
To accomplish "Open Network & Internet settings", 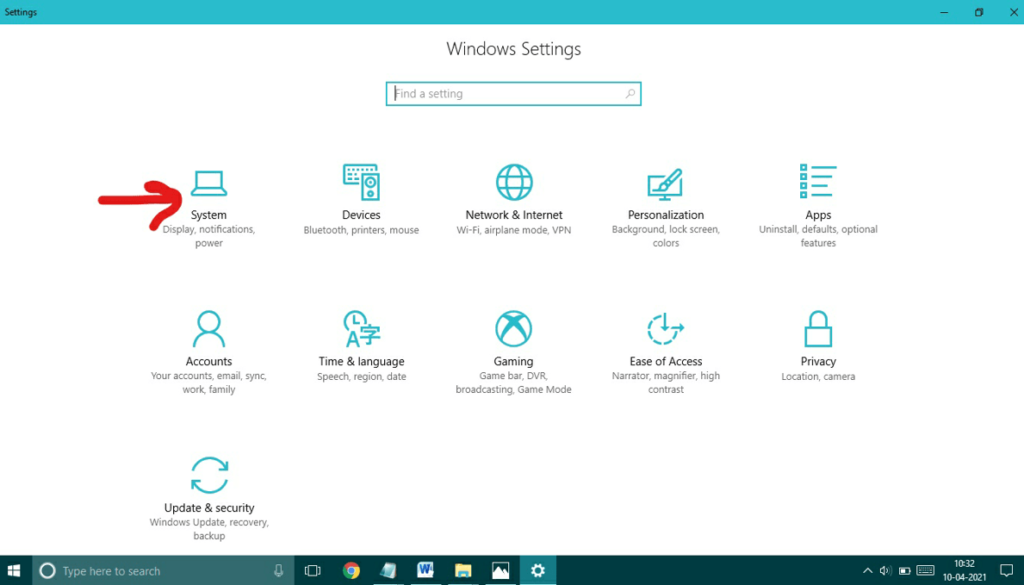I will point(513,197).
